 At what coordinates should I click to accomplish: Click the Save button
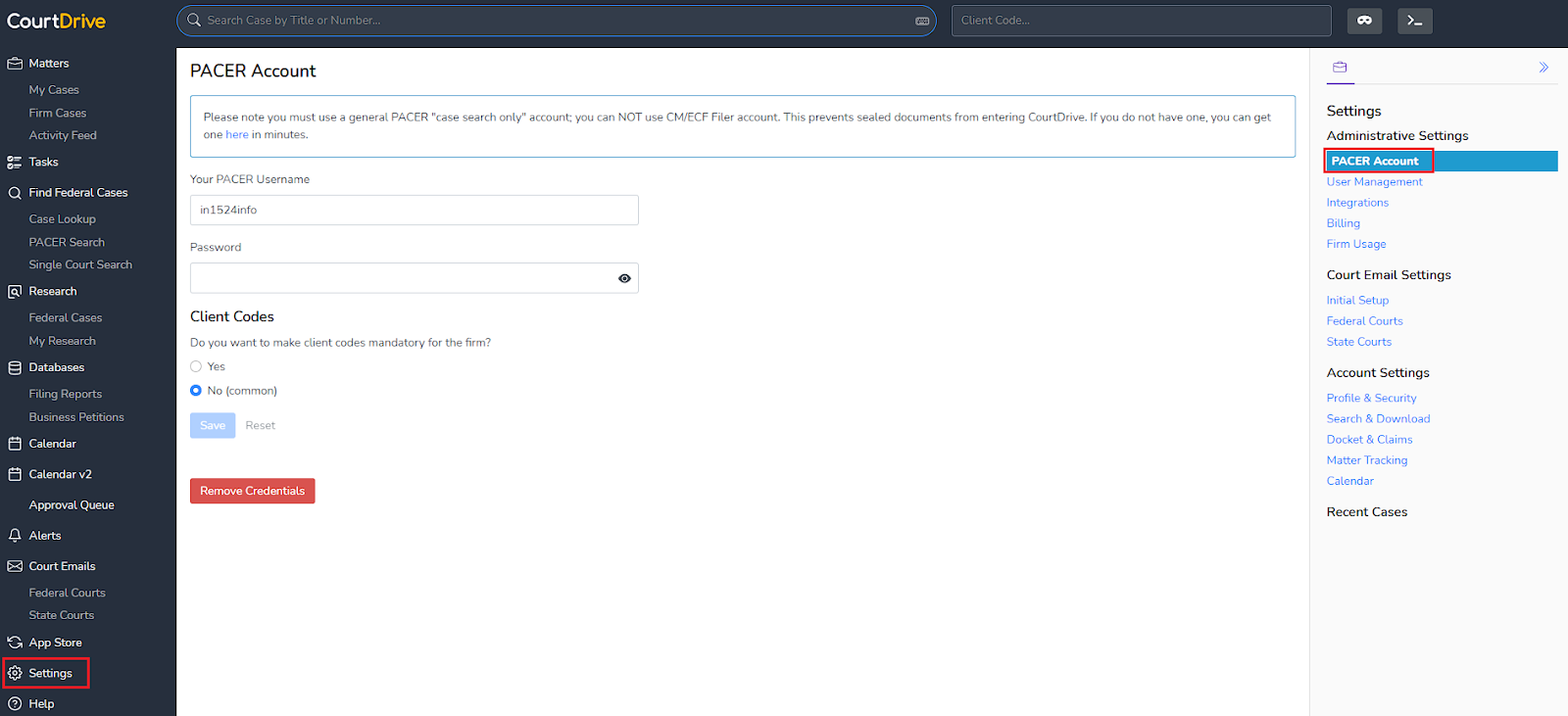click(213, 425)
